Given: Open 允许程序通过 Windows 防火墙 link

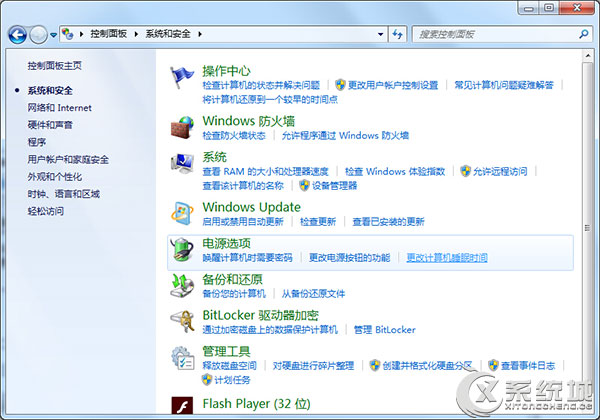Looking at the screenshot, I should point(345,135).
